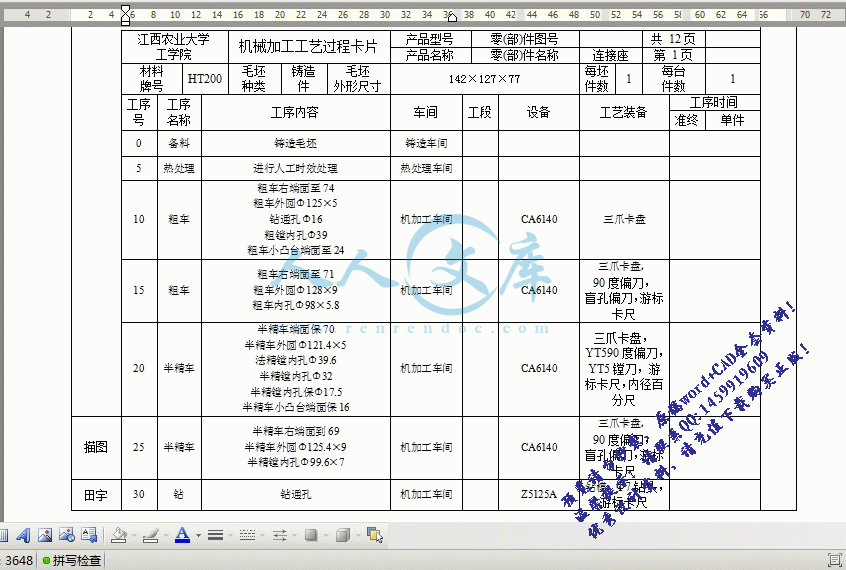Click the 第 1 页 cell
846x570 pixels.
point(673,55)
